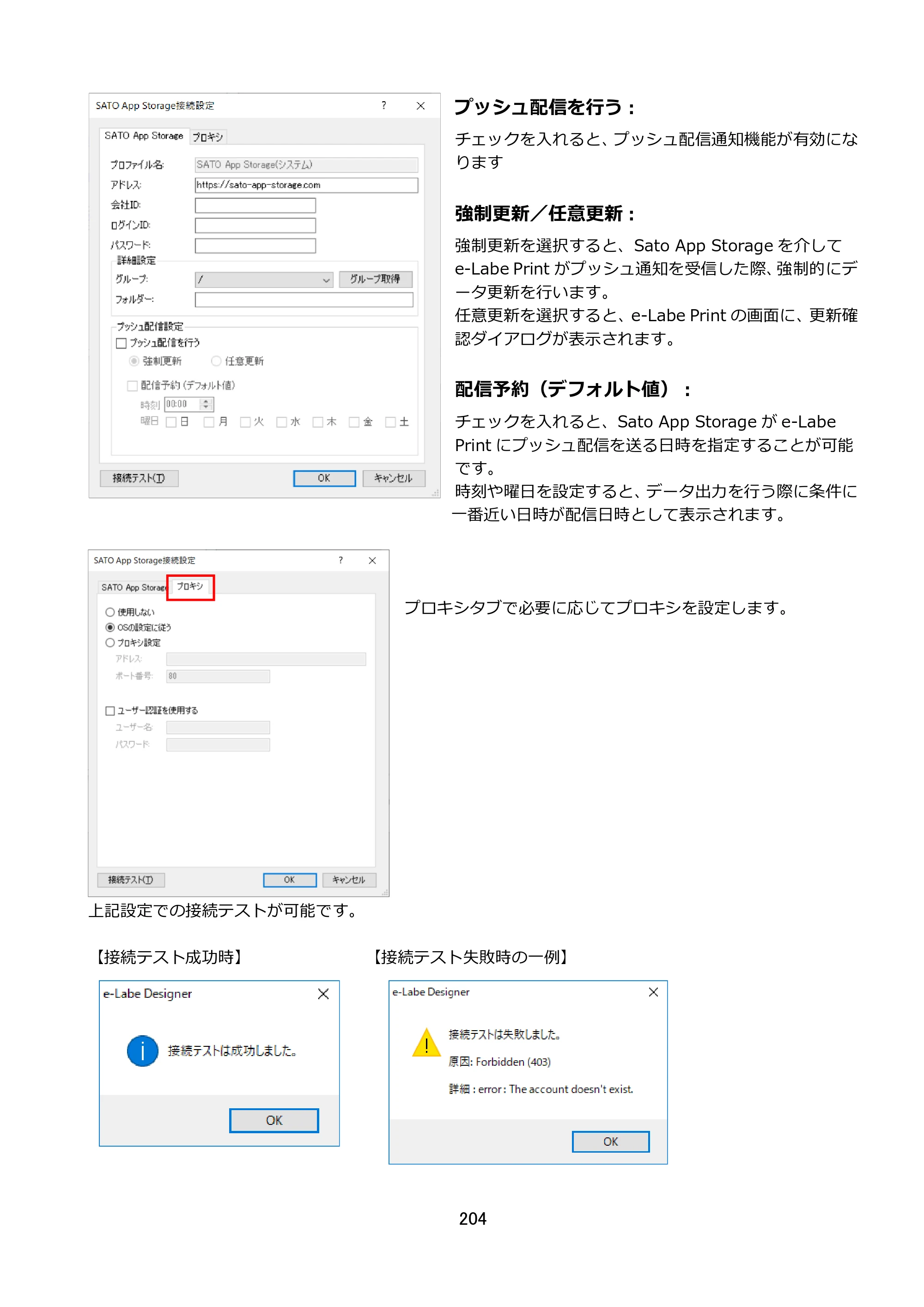The image size is (924, 1307).
Task: Check the 配信予約 (デフォルト値) checkbox
Action: click(132, 386)
